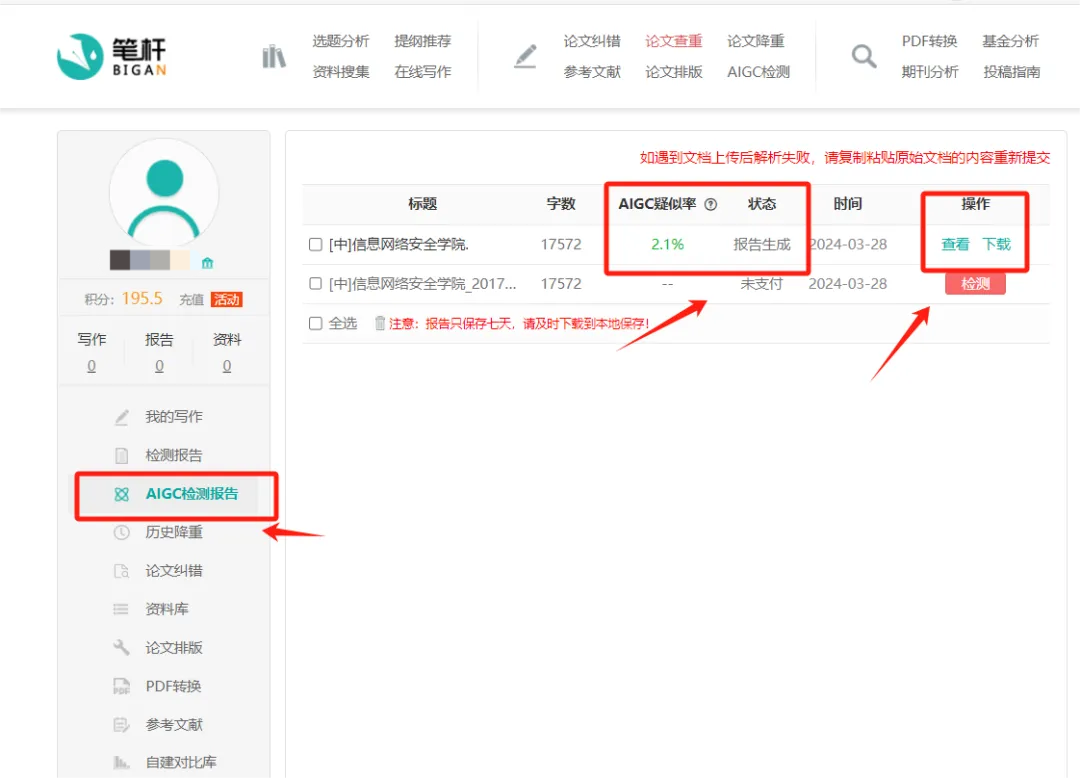Click the institution icon under username

click(208, 263)
